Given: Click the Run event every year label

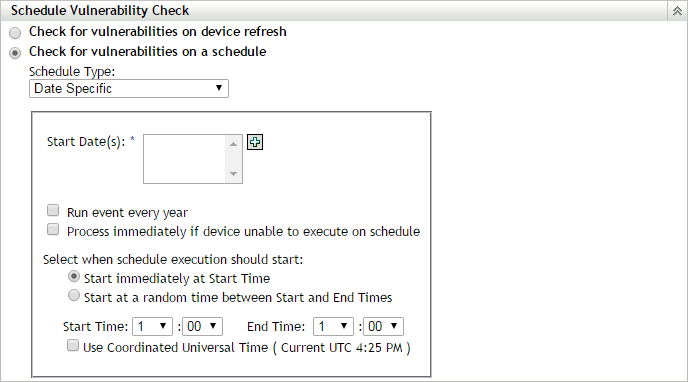Looking at the screenshot, I should 127,213.
